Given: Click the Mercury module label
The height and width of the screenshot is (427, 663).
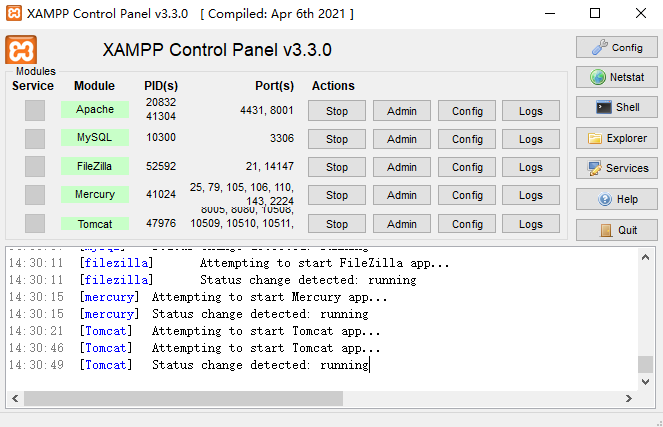Looking at the screenshot, I should click(95, 194).
